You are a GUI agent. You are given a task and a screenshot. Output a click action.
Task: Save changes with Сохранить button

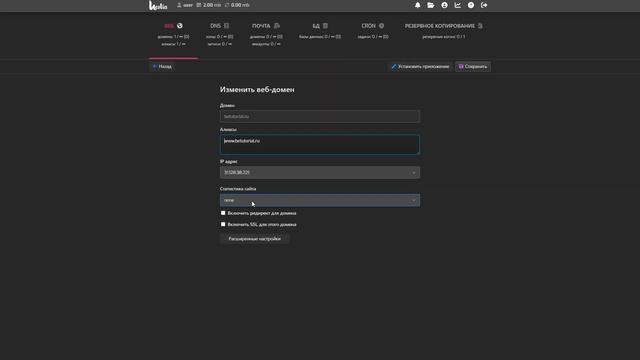[473, 67]
